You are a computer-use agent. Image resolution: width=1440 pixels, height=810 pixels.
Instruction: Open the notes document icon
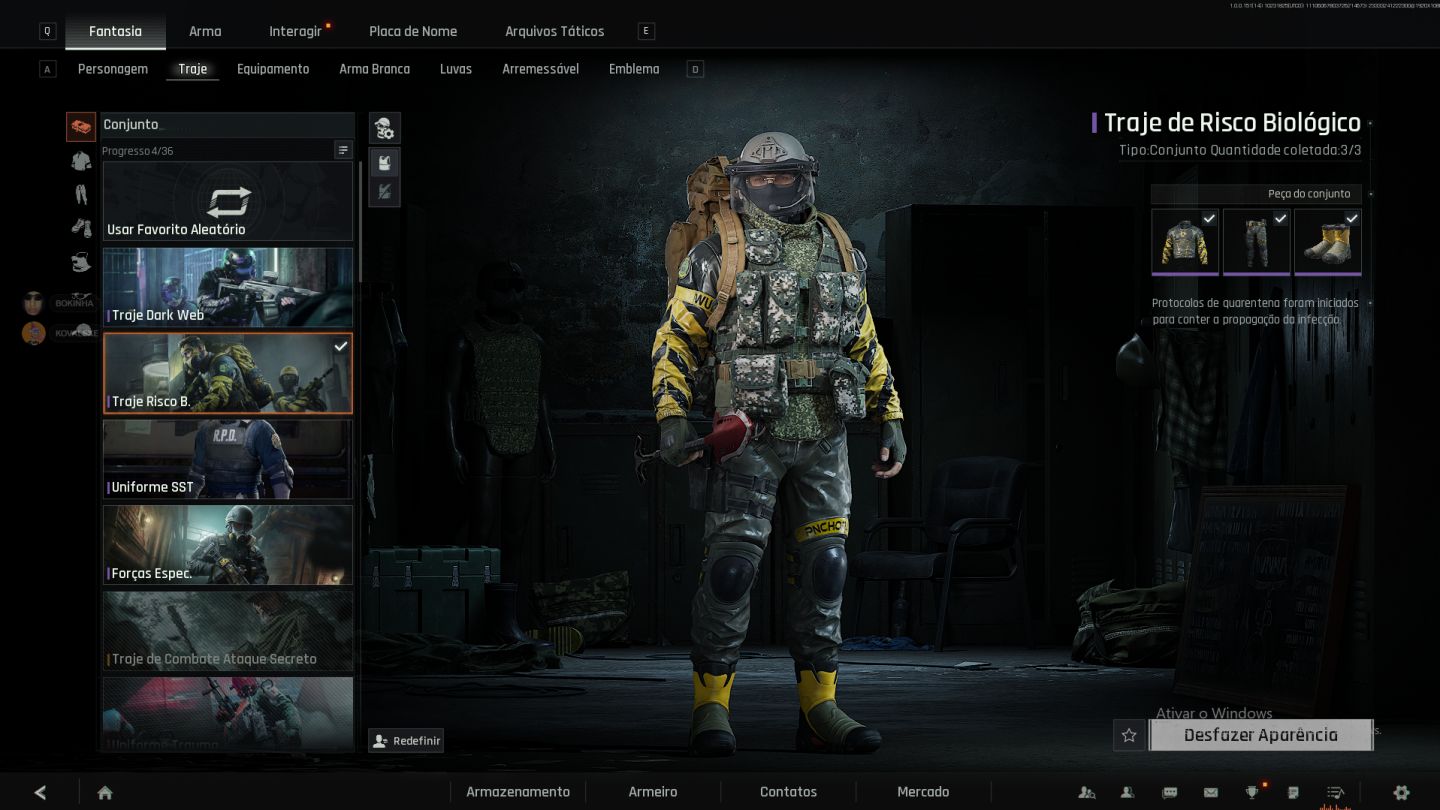click(x=1293, y=792)
